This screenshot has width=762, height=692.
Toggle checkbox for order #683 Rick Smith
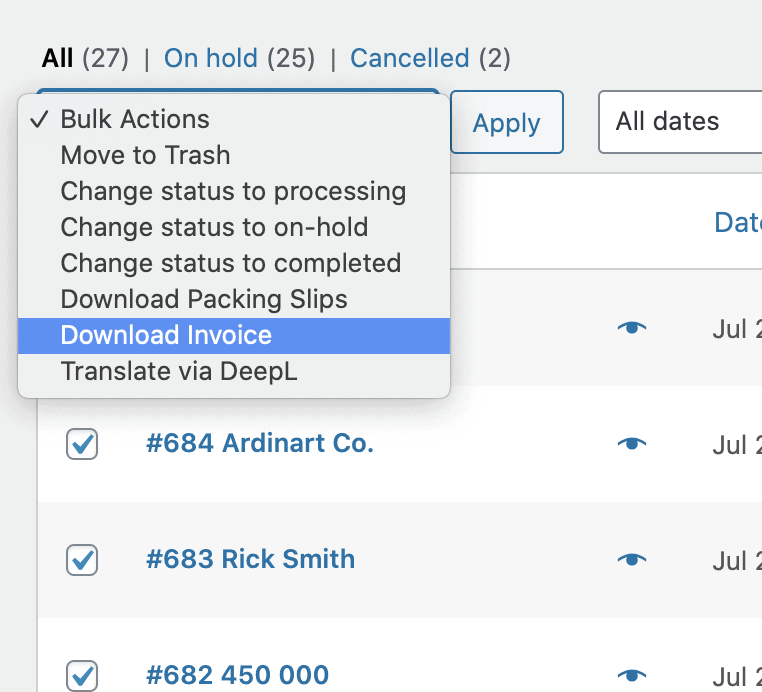[x=82, y=559]
